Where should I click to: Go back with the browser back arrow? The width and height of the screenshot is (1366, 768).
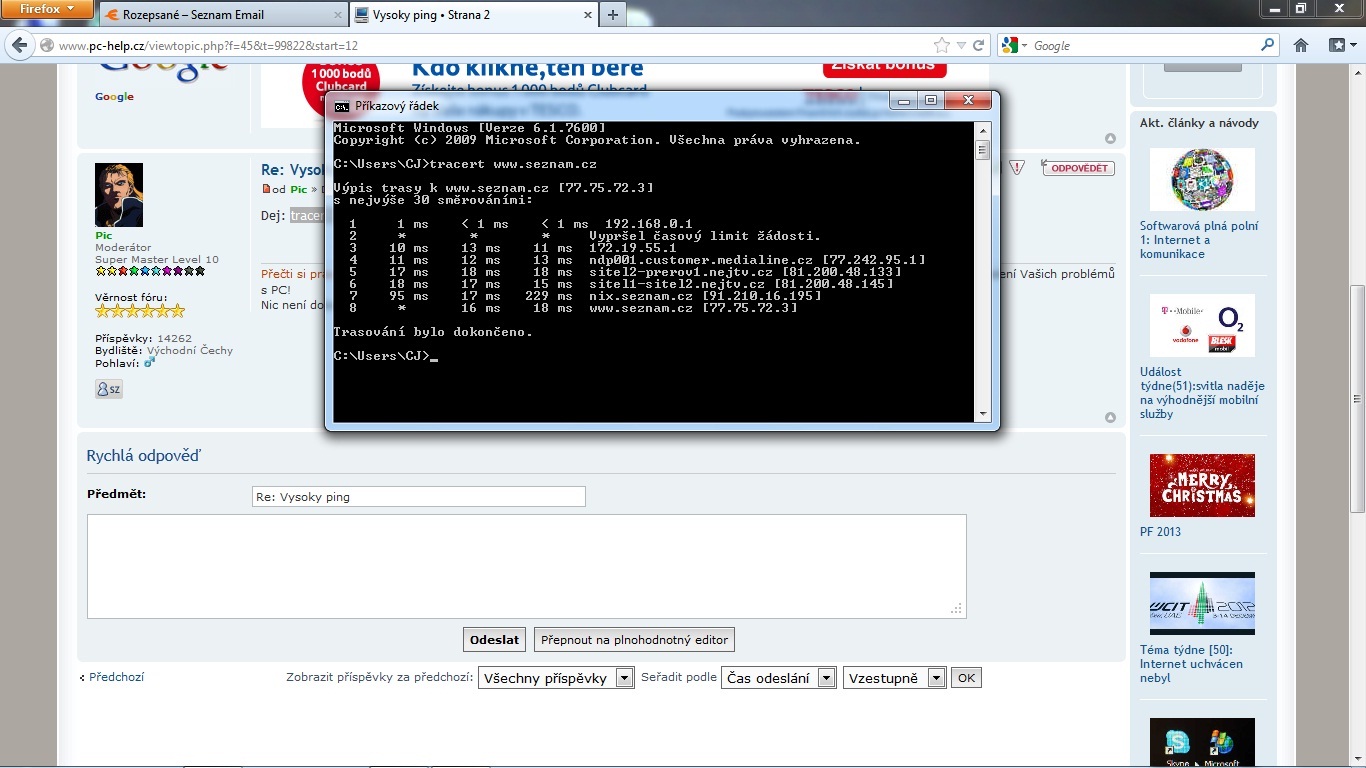(19, 45)
